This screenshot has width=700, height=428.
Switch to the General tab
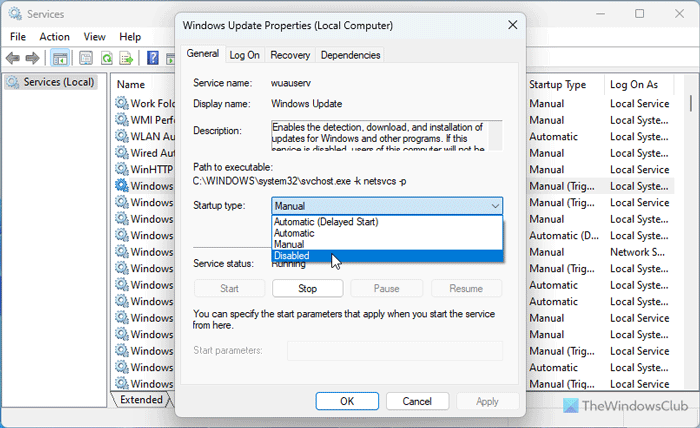[x=203, y=54]
